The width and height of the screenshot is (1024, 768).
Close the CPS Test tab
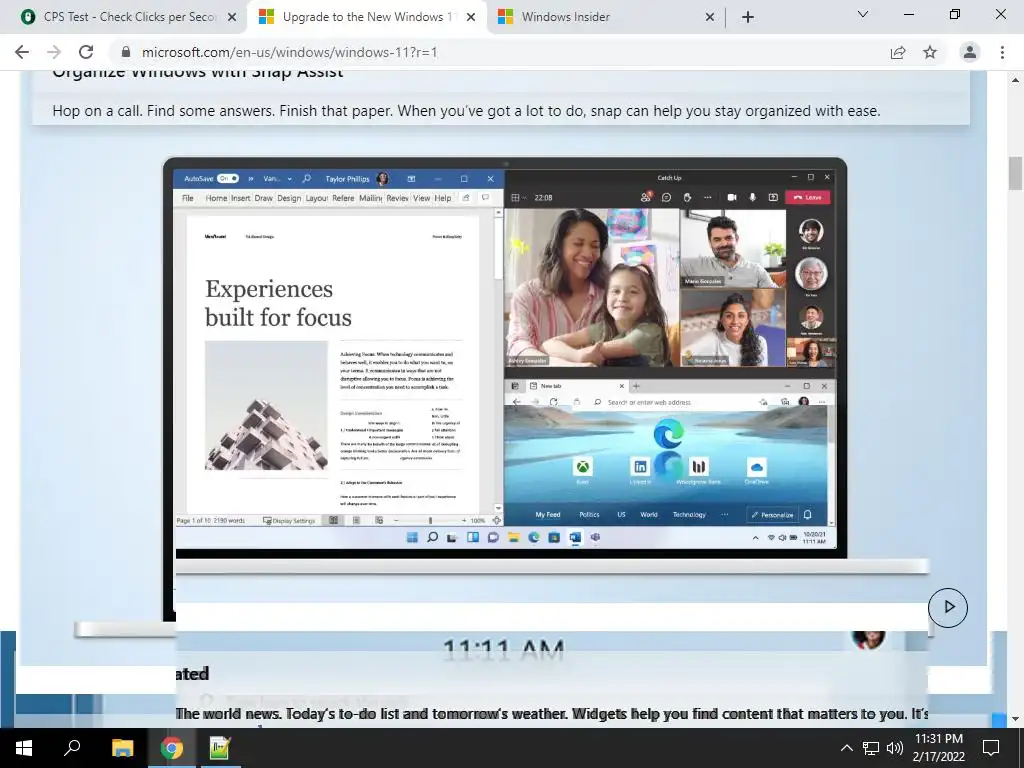232,18
